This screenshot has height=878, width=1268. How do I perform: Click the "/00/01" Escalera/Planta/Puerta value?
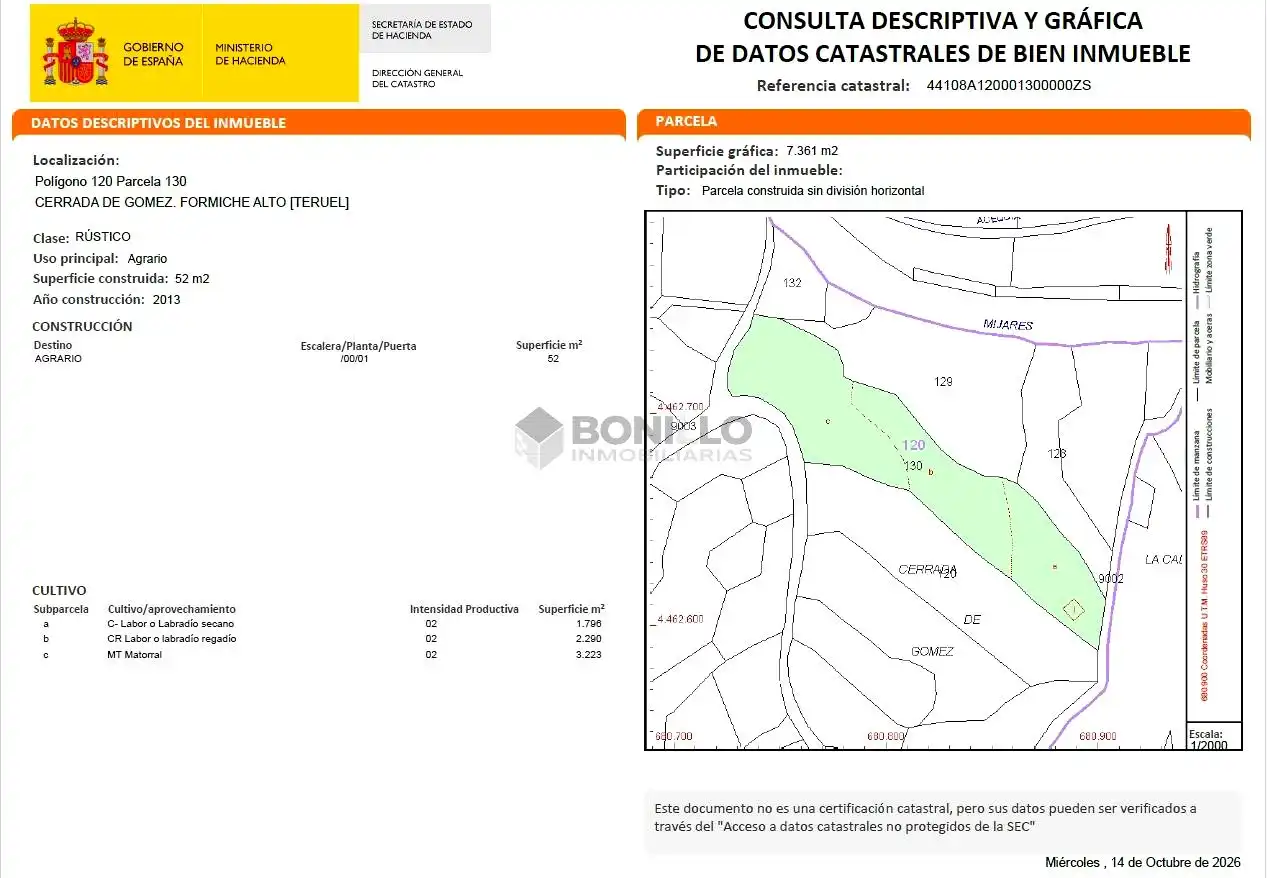354,358
